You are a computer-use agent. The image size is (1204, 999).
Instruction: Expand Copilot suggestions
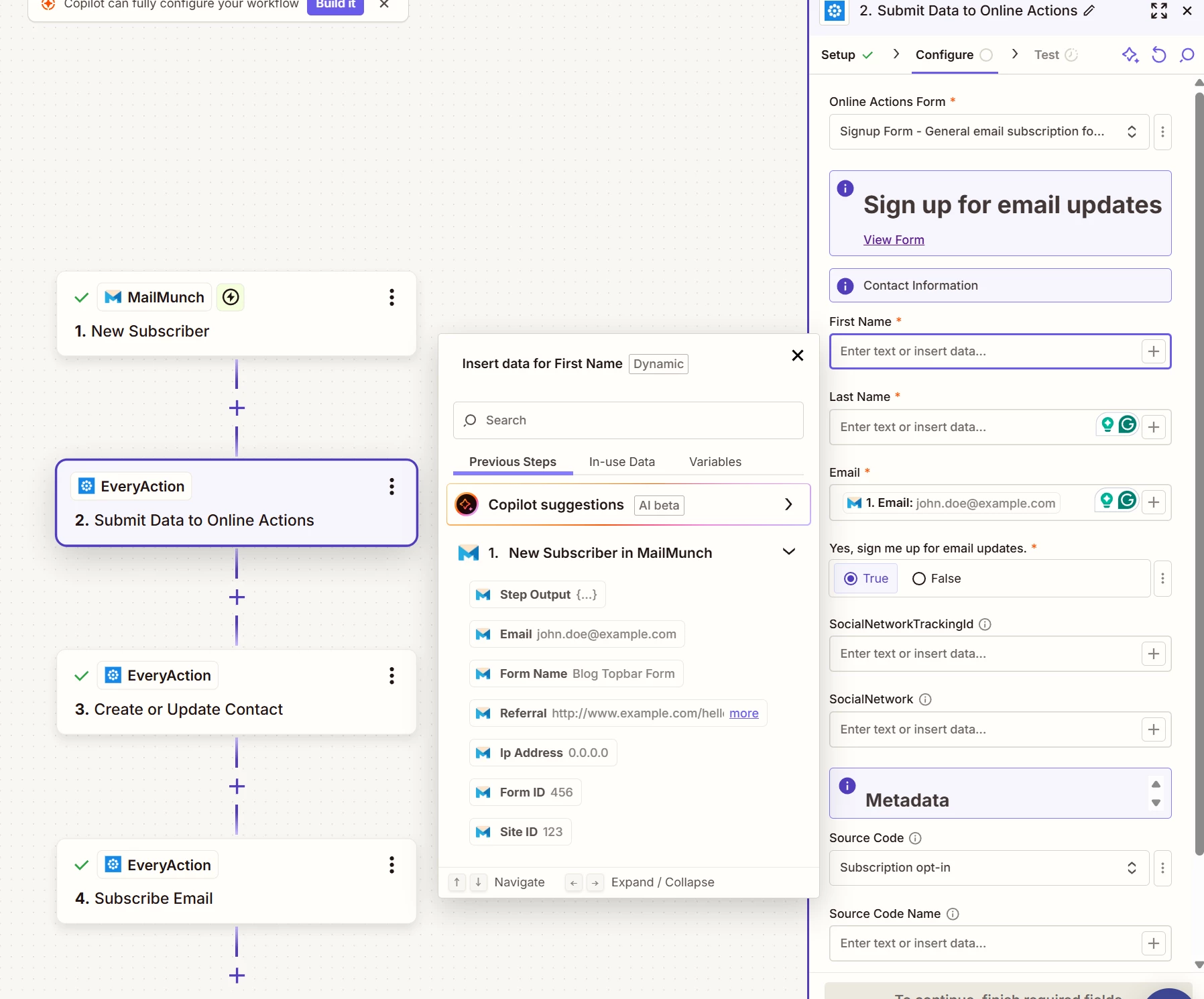coord(628,505)
